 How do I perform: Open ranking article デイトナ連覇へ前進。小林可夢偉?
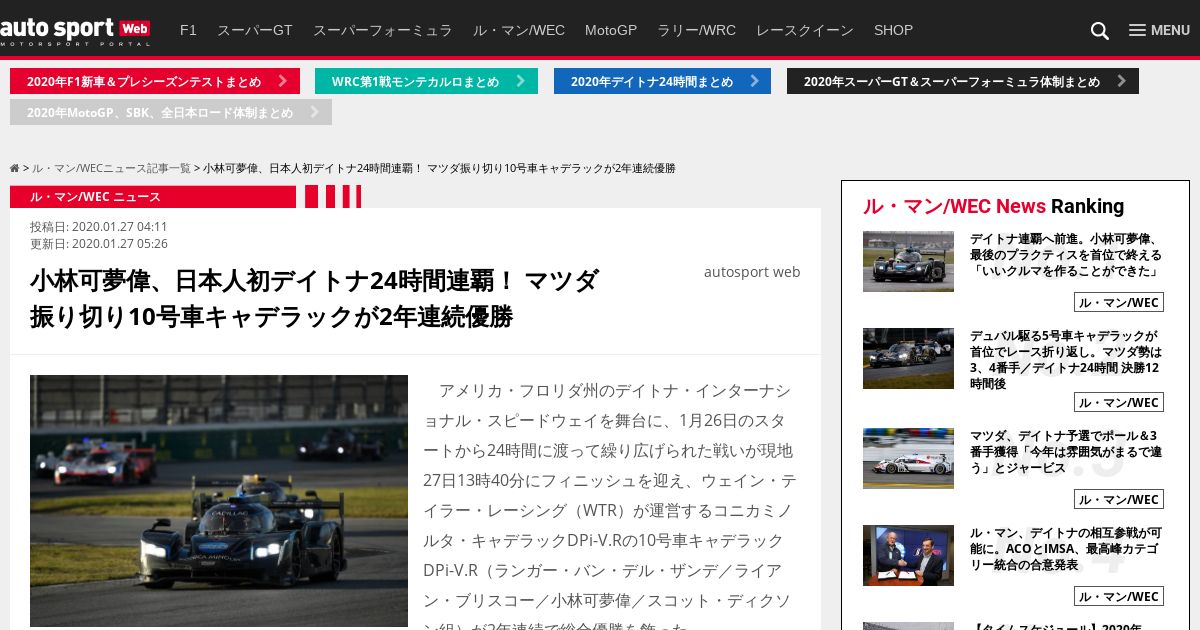point(1065,255)
